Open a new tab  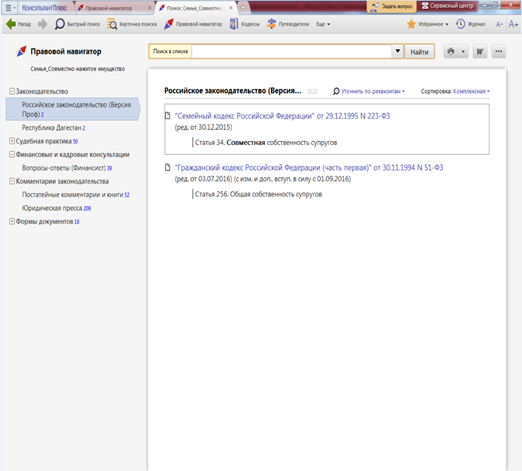click(x=243, y=8)
